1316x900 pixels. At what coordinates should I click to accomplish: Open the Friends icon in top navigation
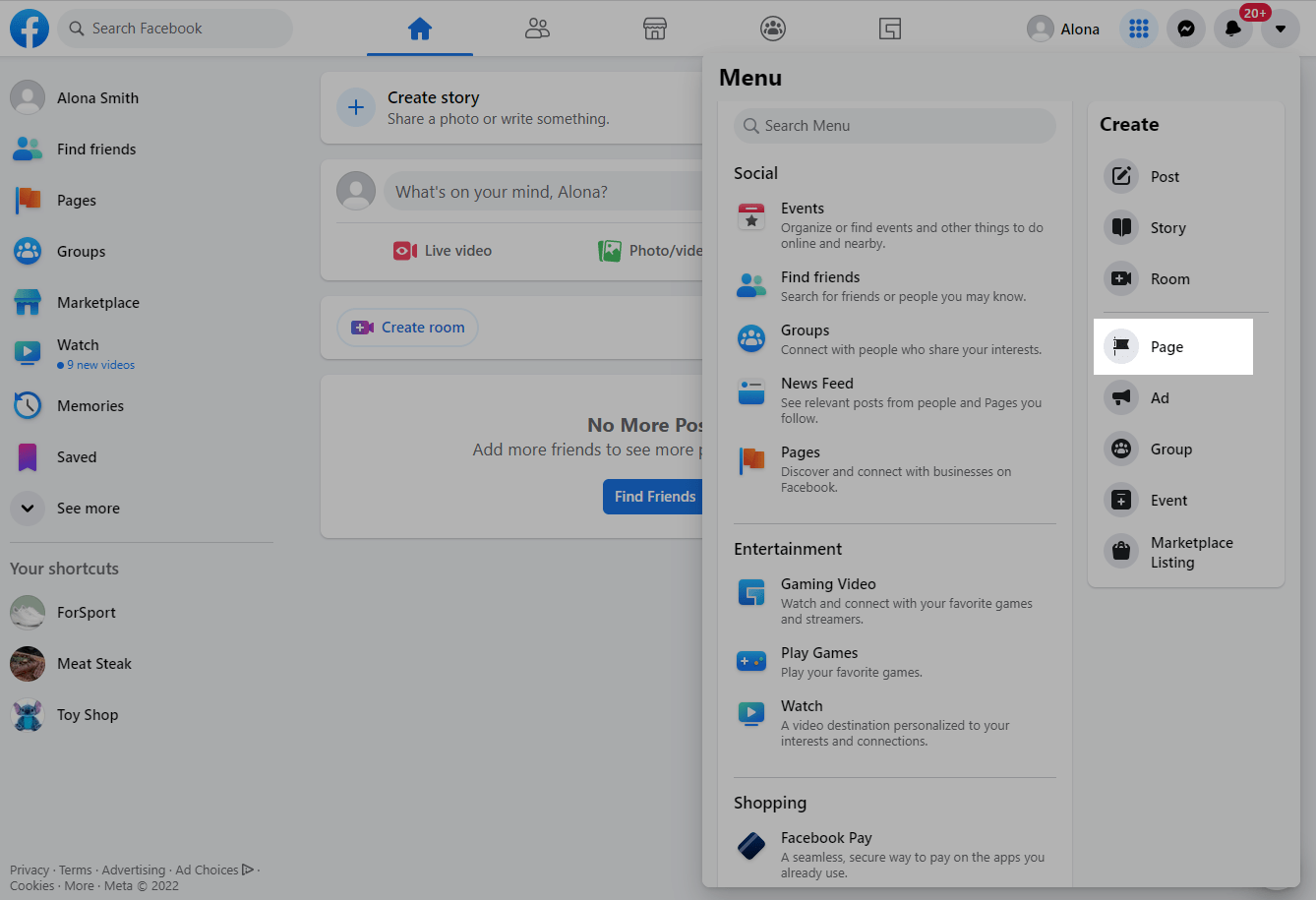click(537, 29)
